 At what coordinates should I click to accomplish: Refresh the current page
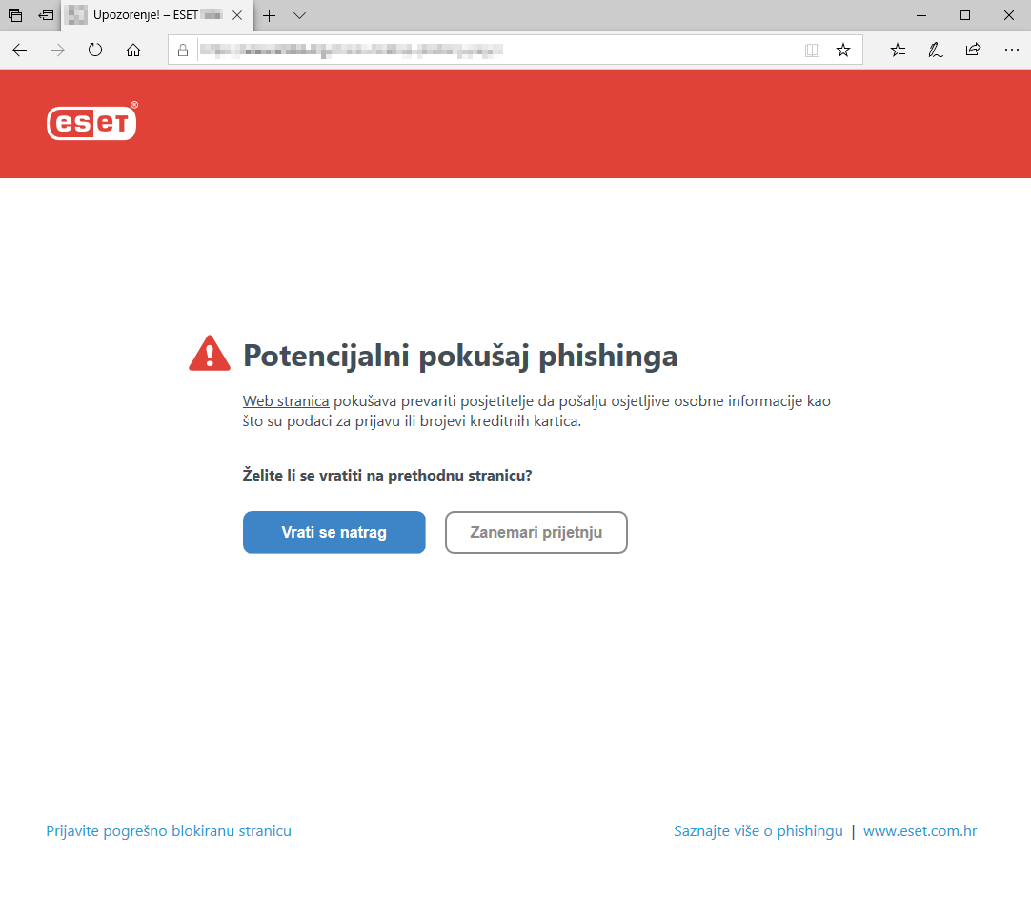[x=94, y=49]
